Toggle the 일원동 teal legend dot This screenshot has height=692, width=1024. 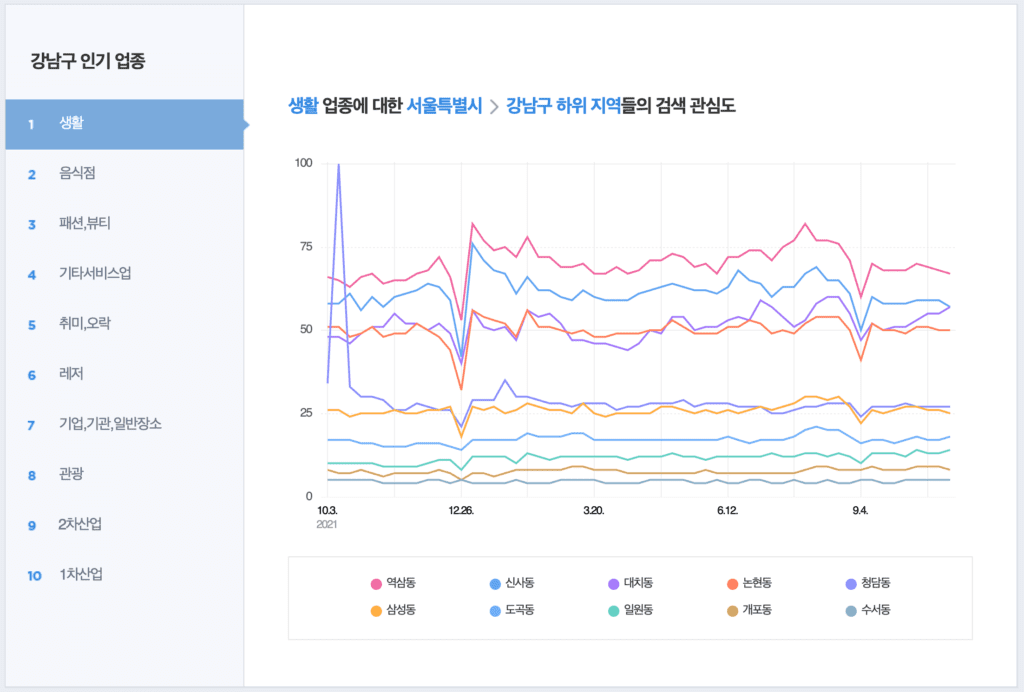click(x=614, y=611)
